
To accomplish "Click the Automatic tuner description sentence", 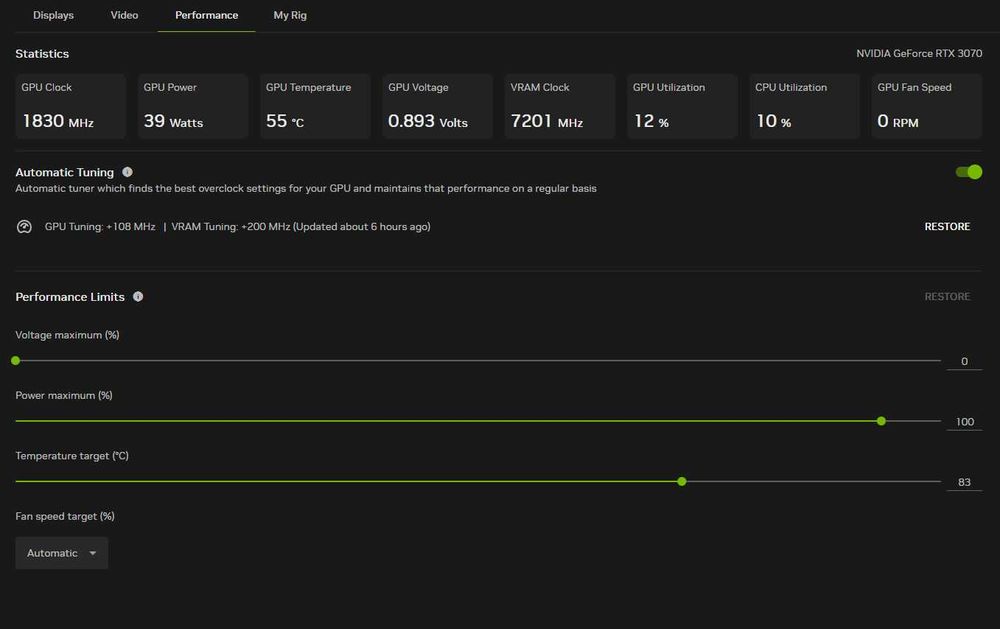I will (x=306, y=188).
